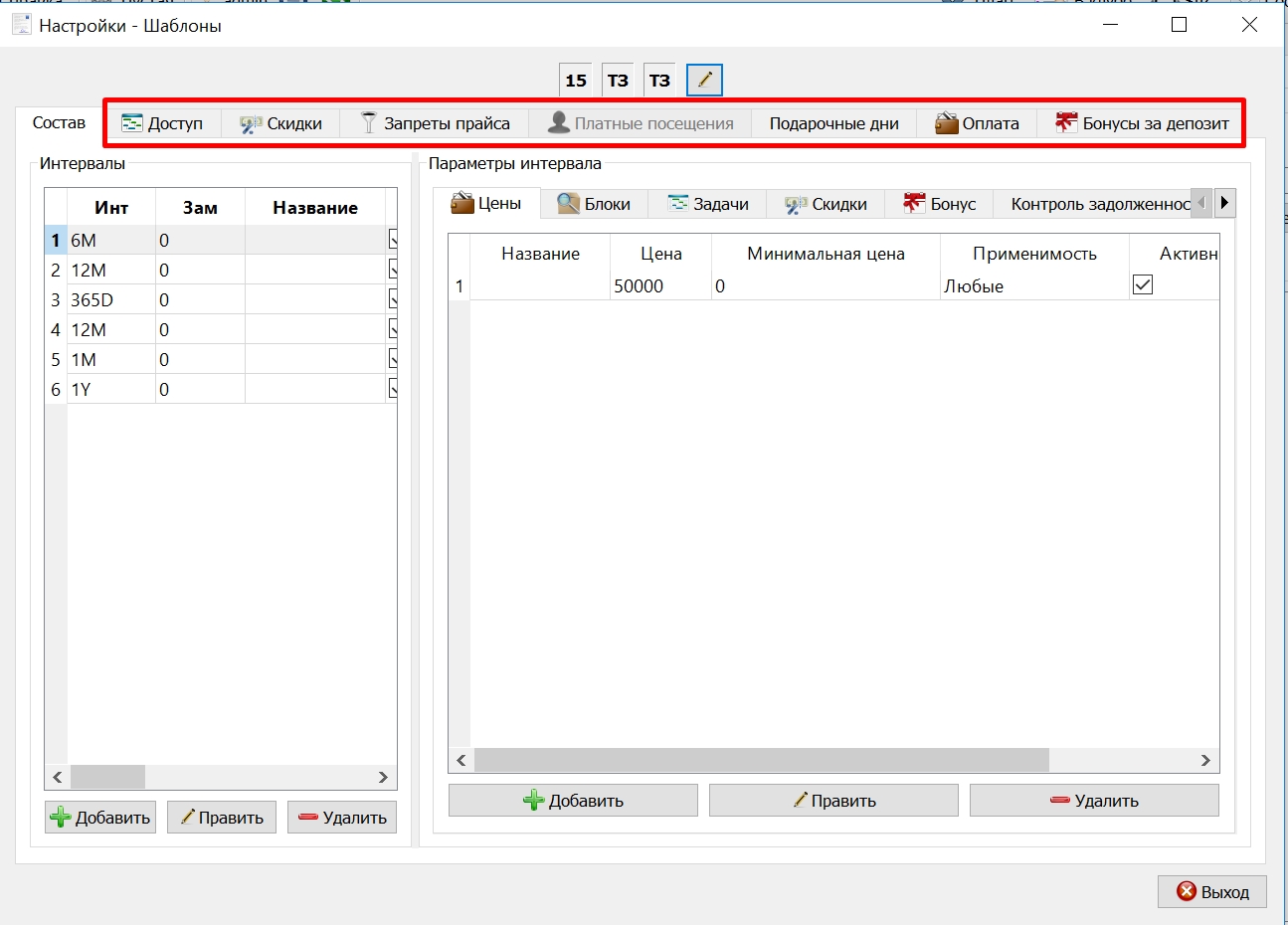Click the Выход button
Screen dimensions: 1288x925
click(x=1211, y=891)
